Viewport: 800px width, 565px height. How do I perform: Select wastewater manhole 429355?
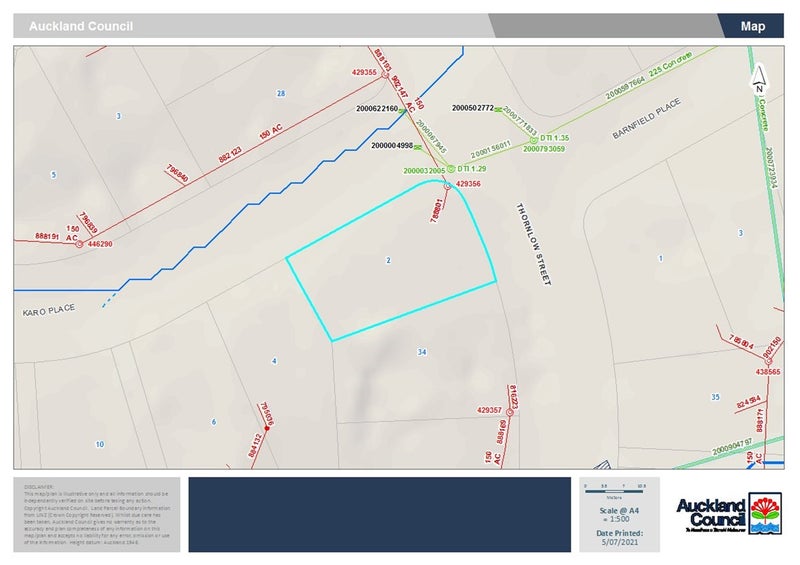click(384, 73)
